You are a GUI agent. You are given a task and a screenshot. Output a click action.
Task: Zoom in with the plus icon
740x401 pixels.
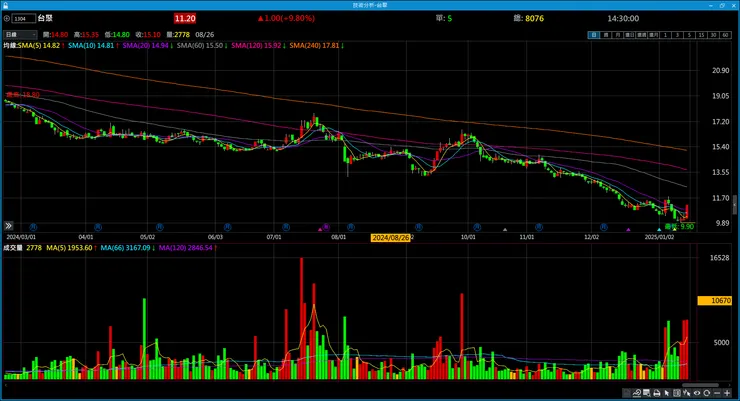[727, 393]
